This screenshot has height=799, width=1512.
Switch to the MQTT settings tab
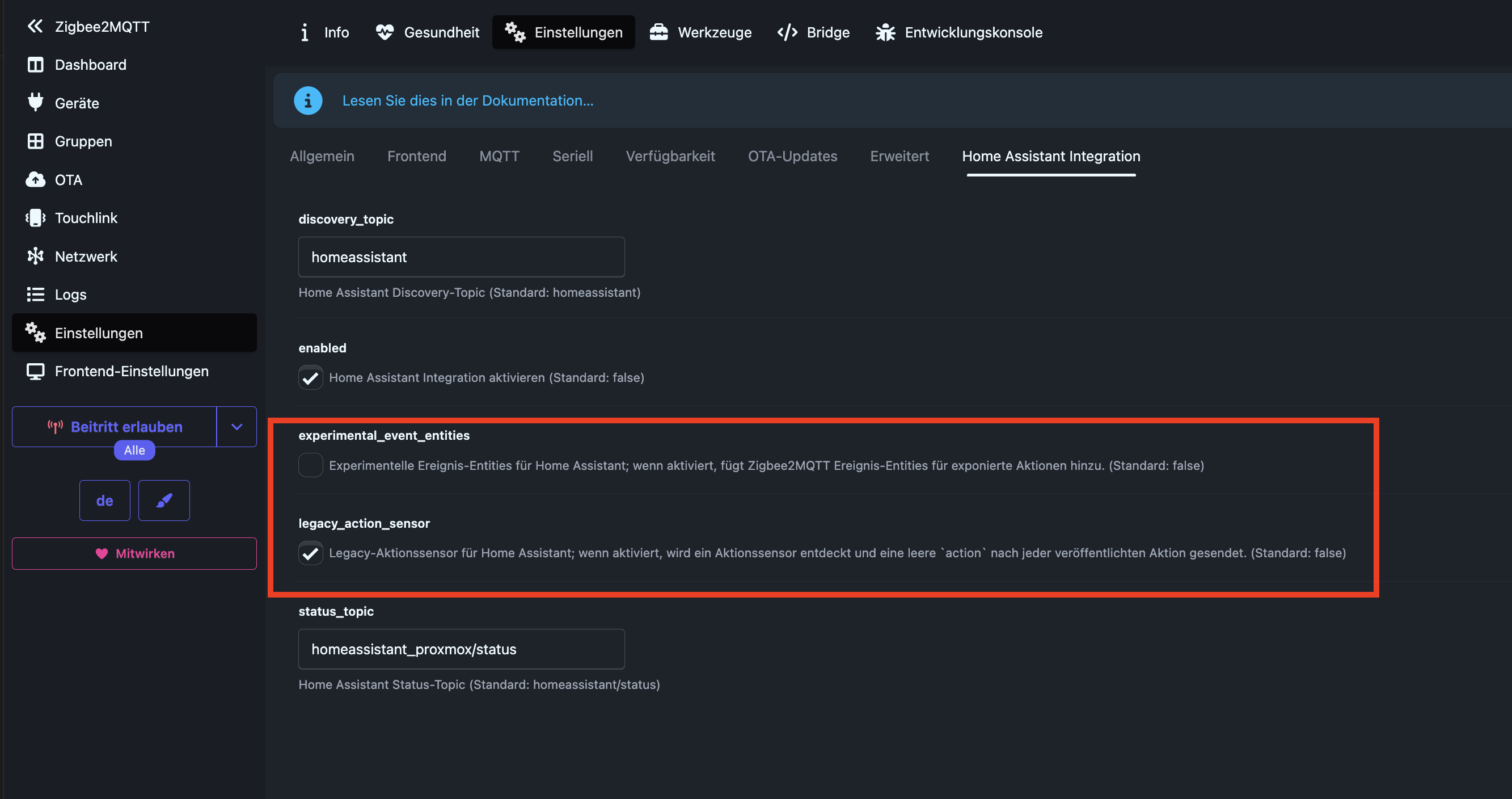click(x=499, y=156)
